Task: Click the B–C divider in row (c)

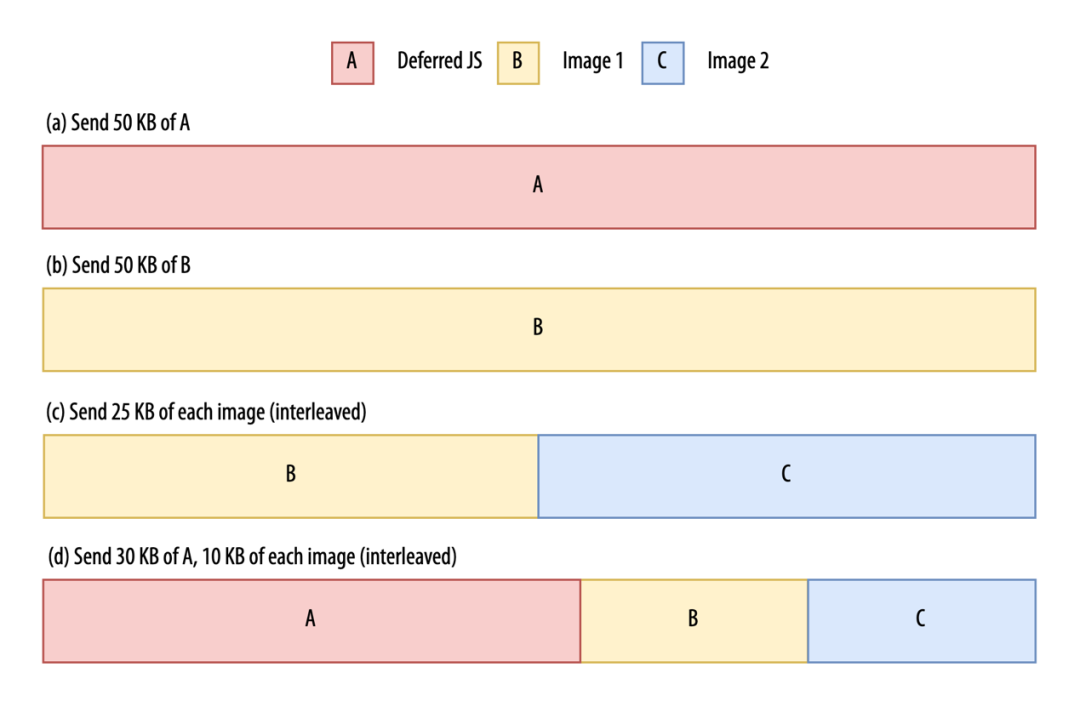Action: 538,476
